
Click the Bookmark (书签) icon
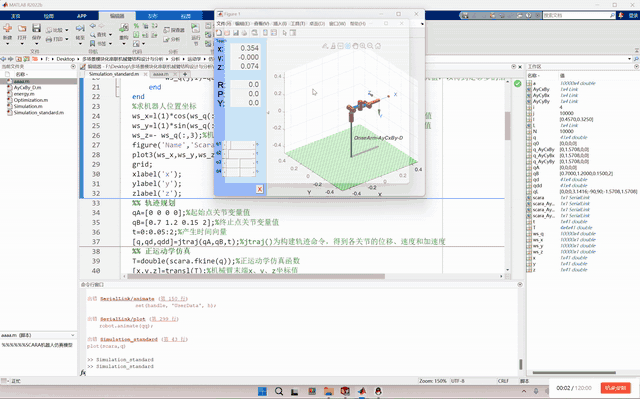(x=93, y=43)
